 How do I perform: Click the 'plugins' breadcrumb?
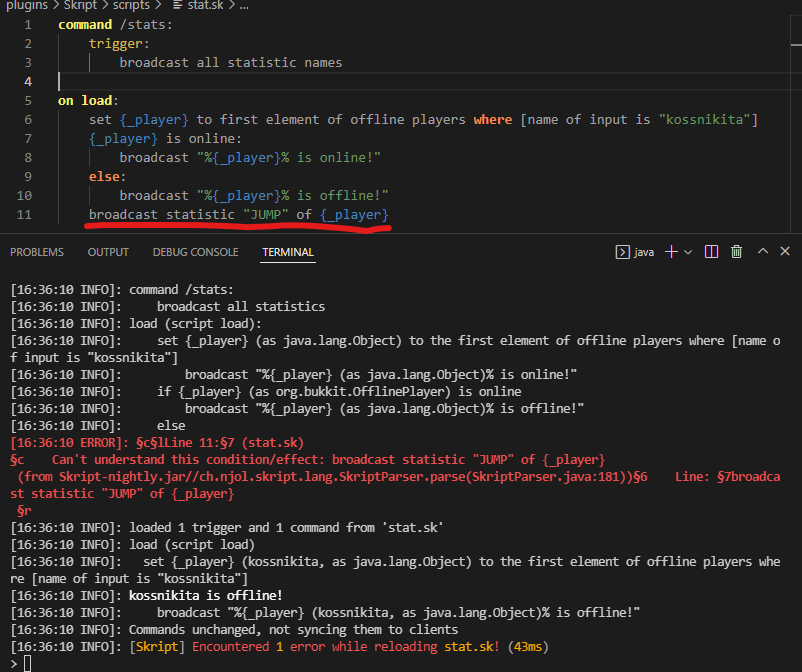(27, 5)
